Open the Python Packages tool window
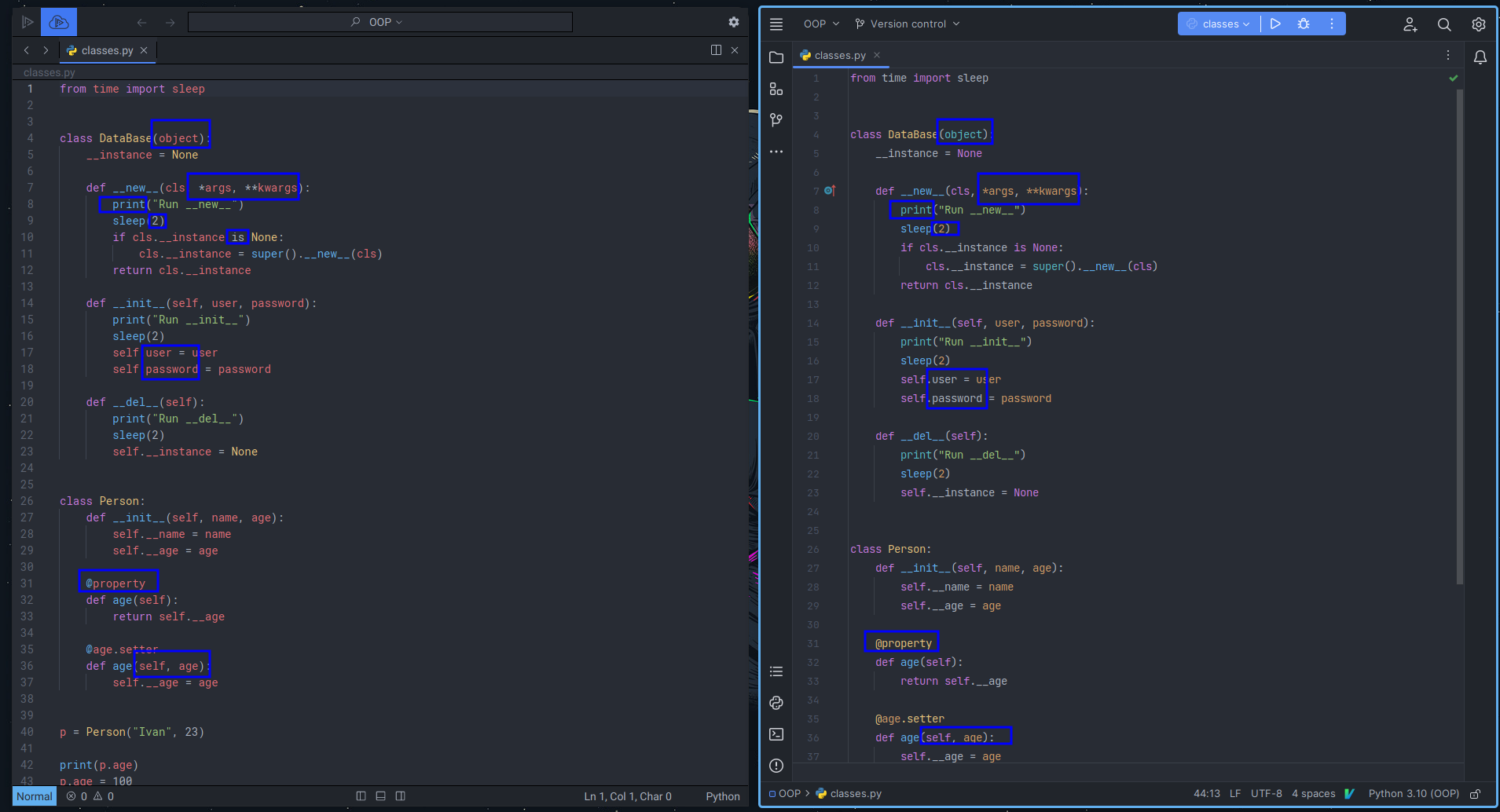This screenshot has height=812, width=1500. coord(776,703)
